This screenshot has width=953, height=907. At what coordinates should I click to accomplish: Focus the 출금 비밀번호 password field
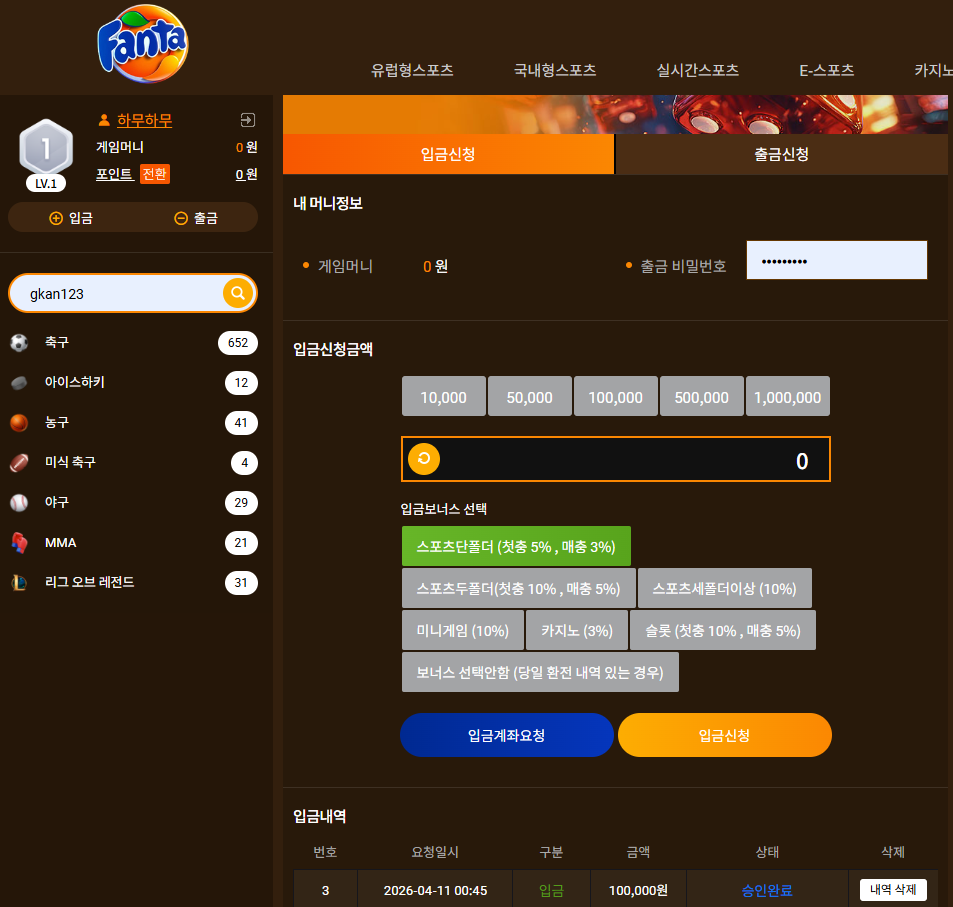[x=837, y=261]
